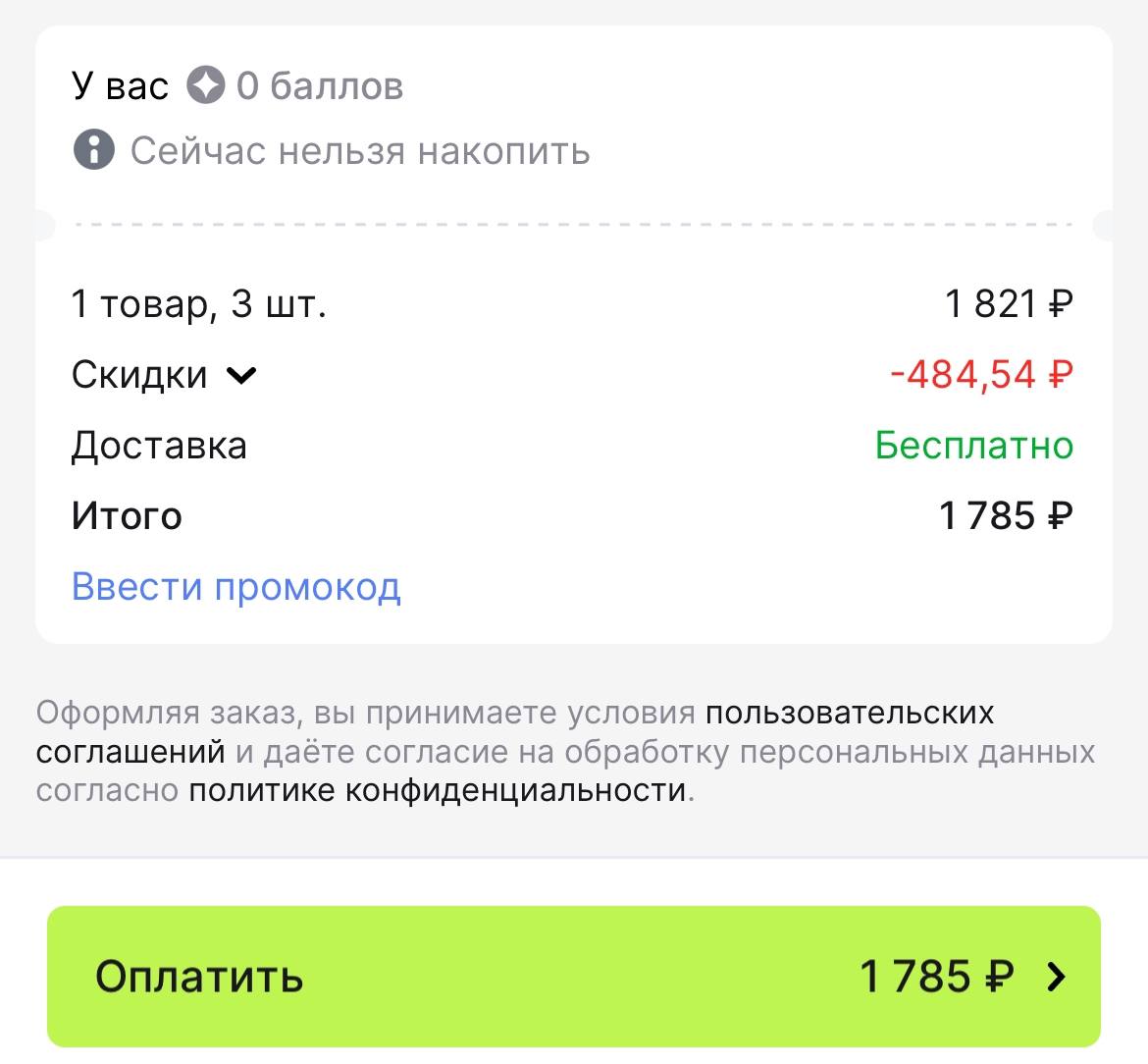Click the 'Сейчас нельзя накопить' notice

360,151
